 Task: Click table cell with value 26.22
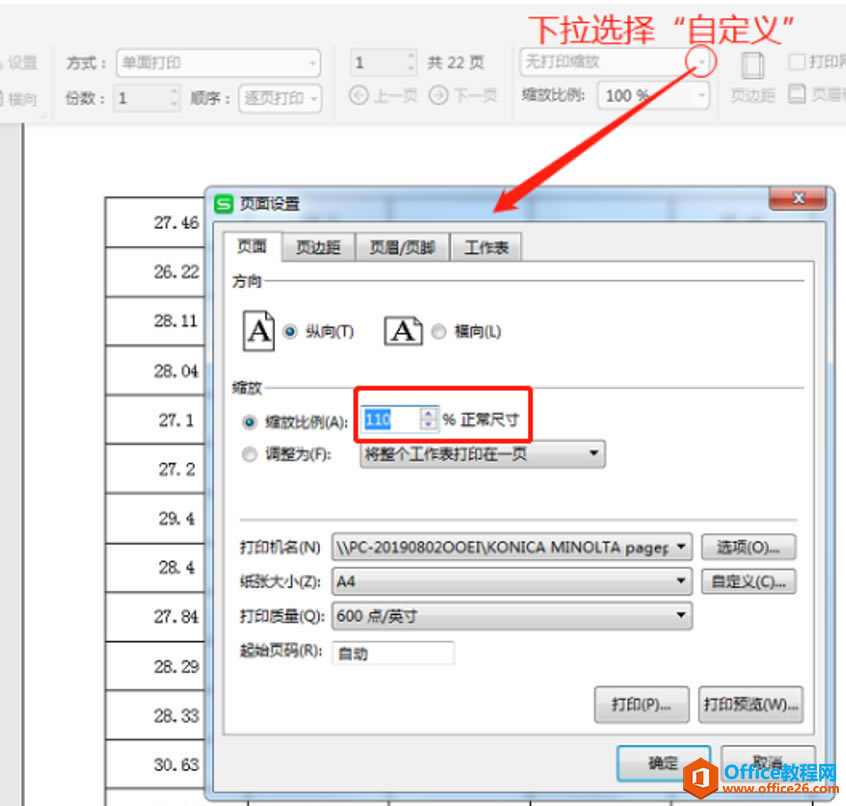tap(155, 272)
